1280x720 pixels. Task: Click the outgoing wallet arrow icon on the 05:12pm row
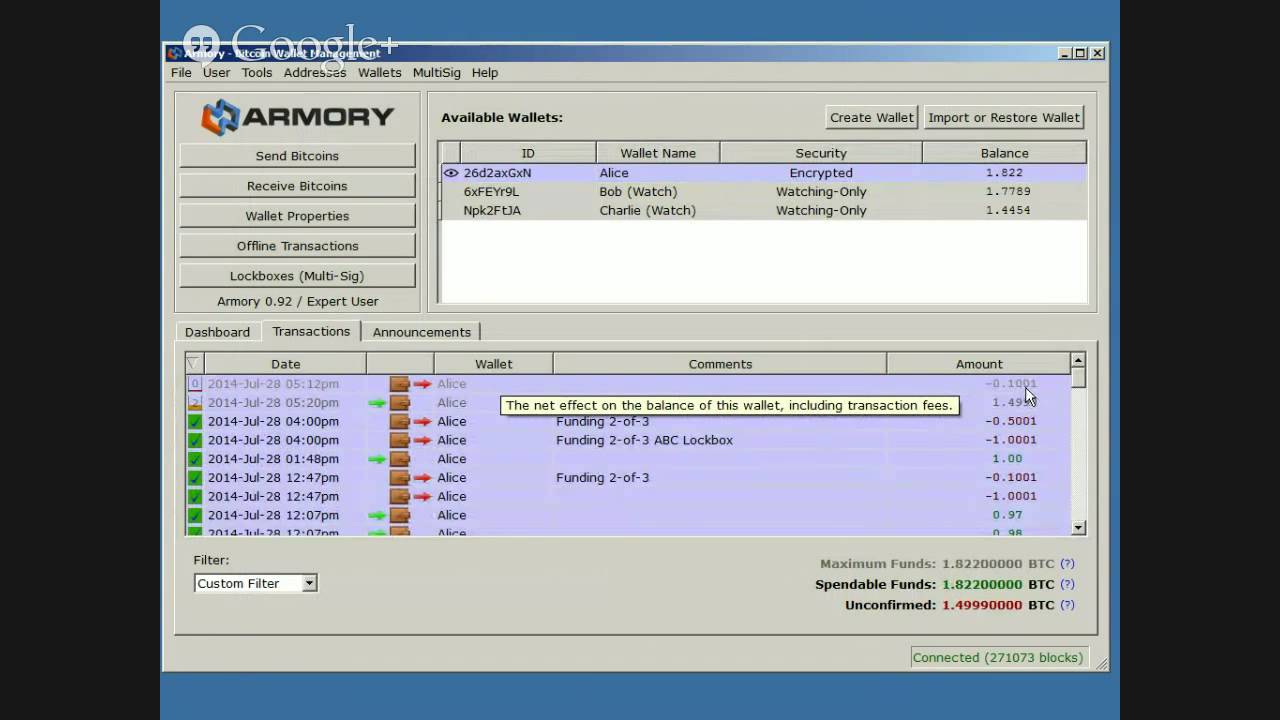[410, 384]
